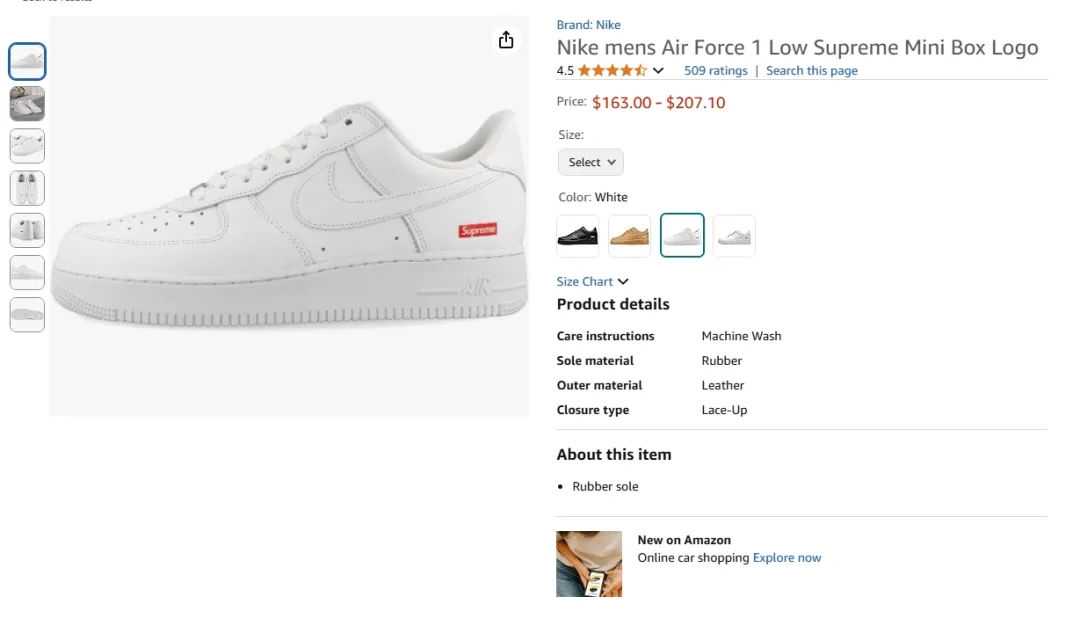Viewport: 1080px width, 626px height.
Task: Click the Search this page link
Action: coord(811,71)
